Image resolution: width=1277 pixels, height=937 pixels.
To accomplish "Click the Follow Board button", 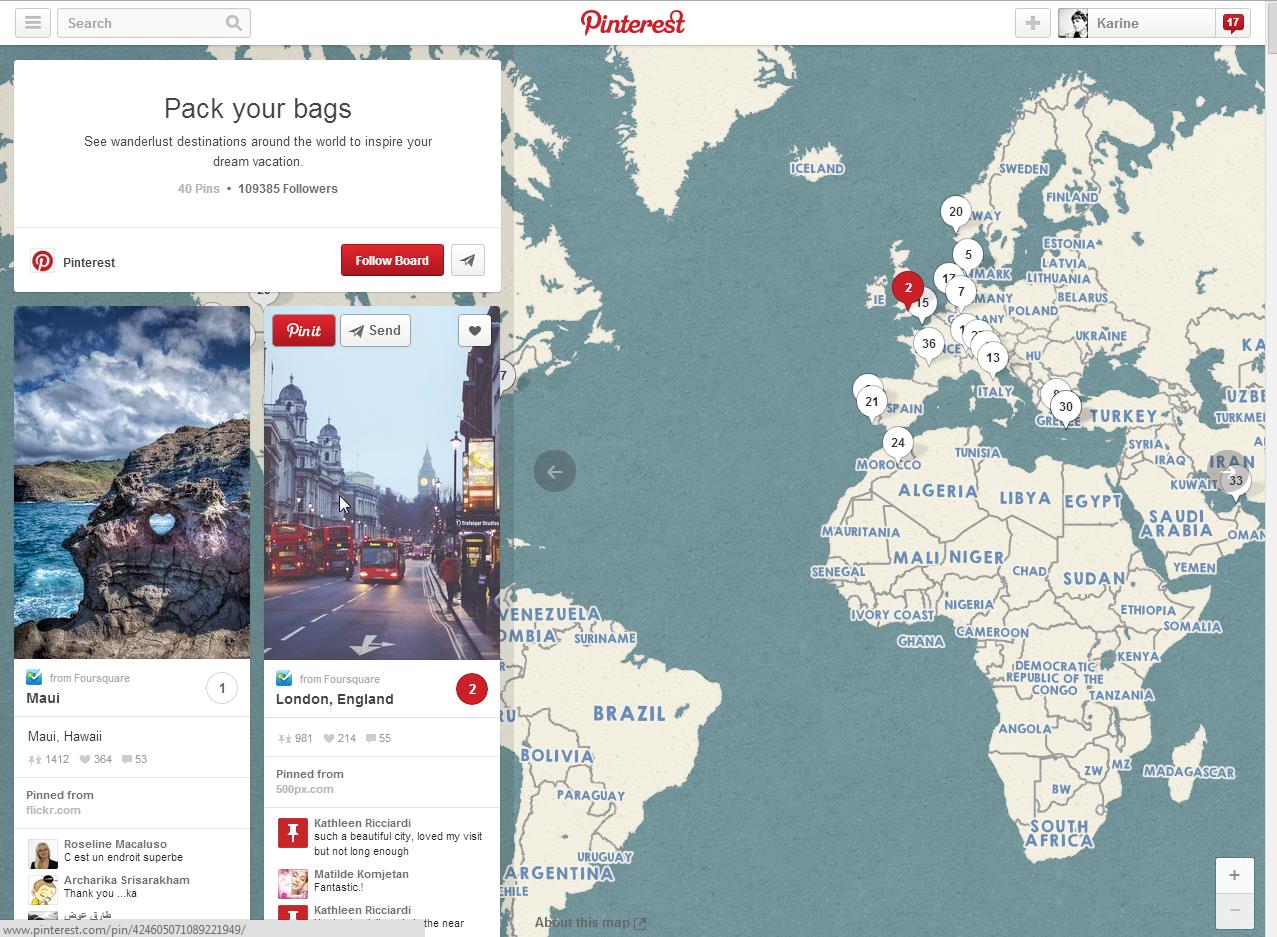I will click(392, 260).
